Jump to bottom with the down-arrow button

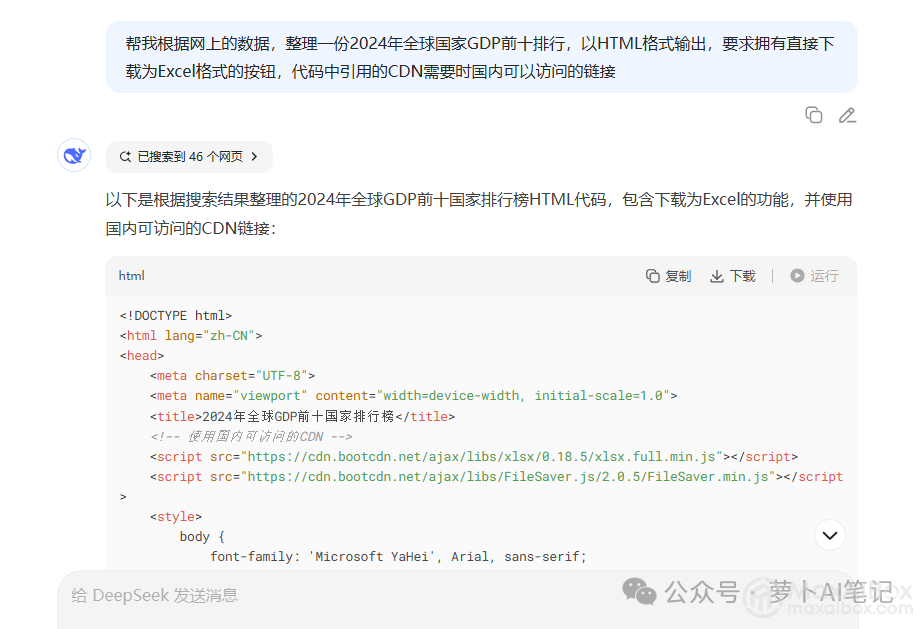click(x=829, y=536)
